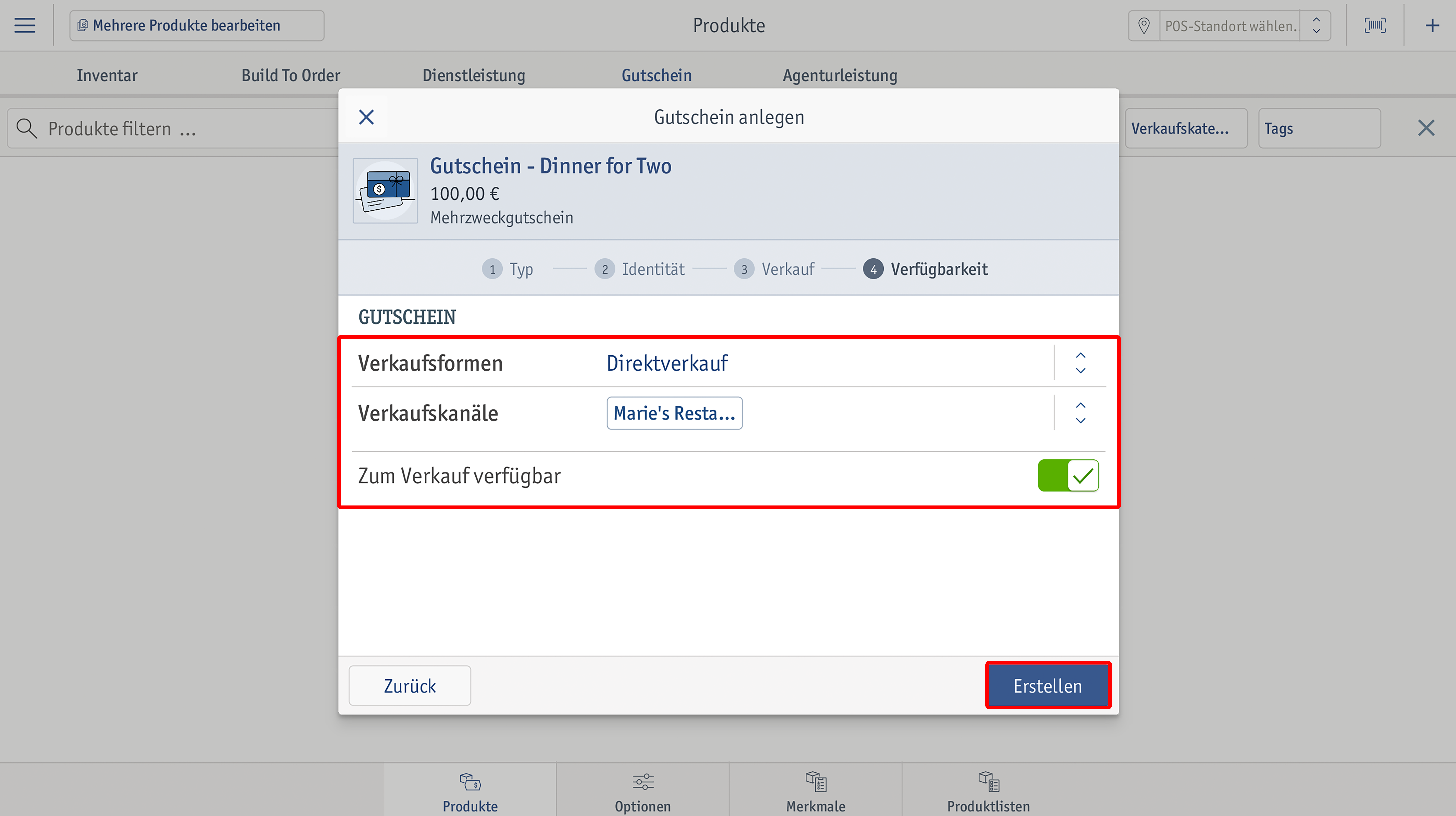
Task: Switch to Agenturleistung tab
Action: [840, 75]
